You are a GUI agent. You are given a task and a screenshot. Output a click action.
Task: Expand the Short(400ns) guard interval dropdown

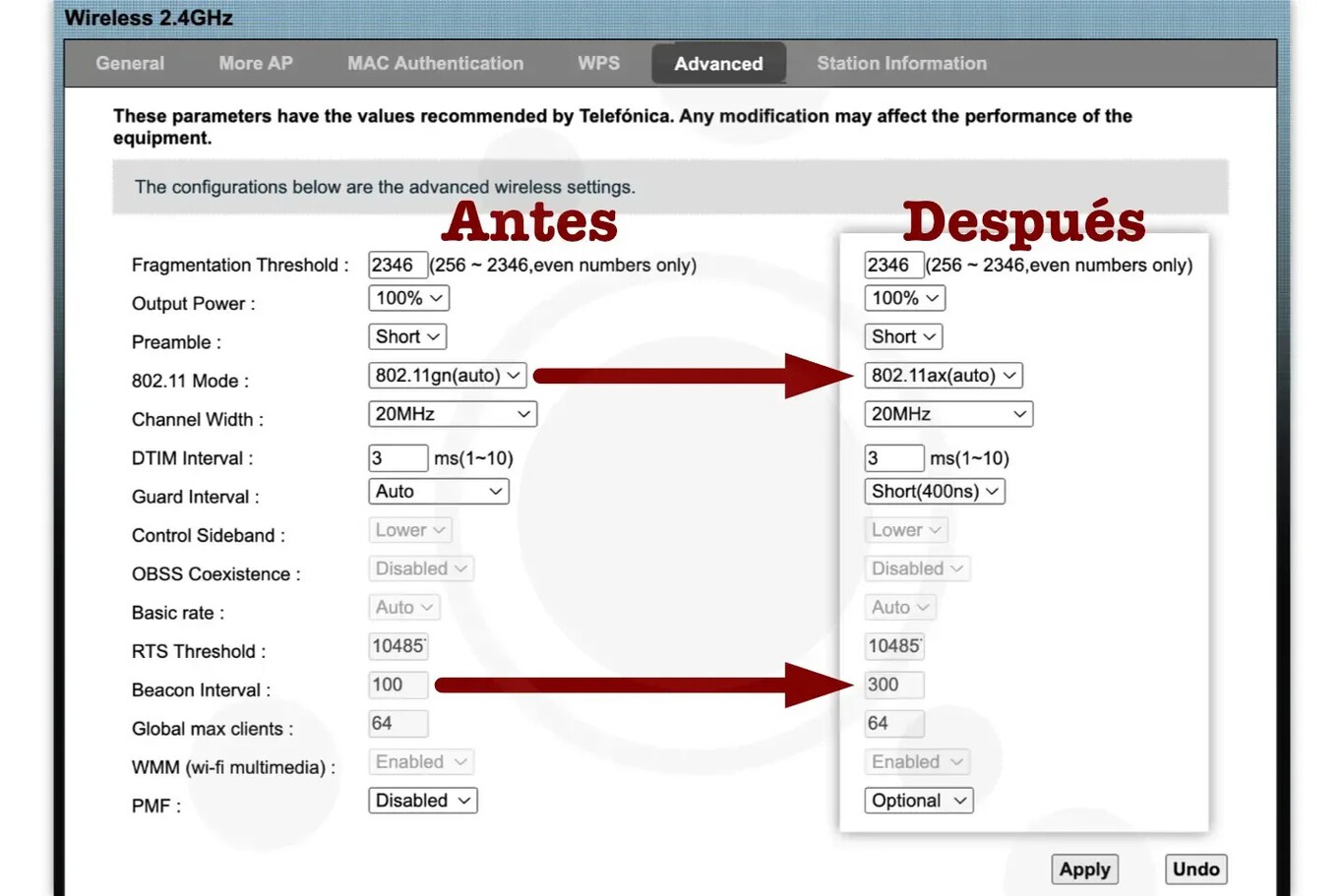pos(935,492)
